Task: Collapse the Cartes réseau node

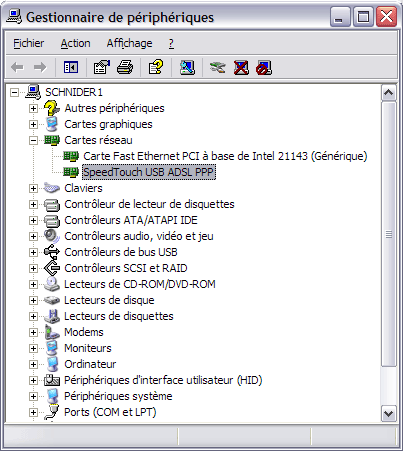Action: [33, 140]
